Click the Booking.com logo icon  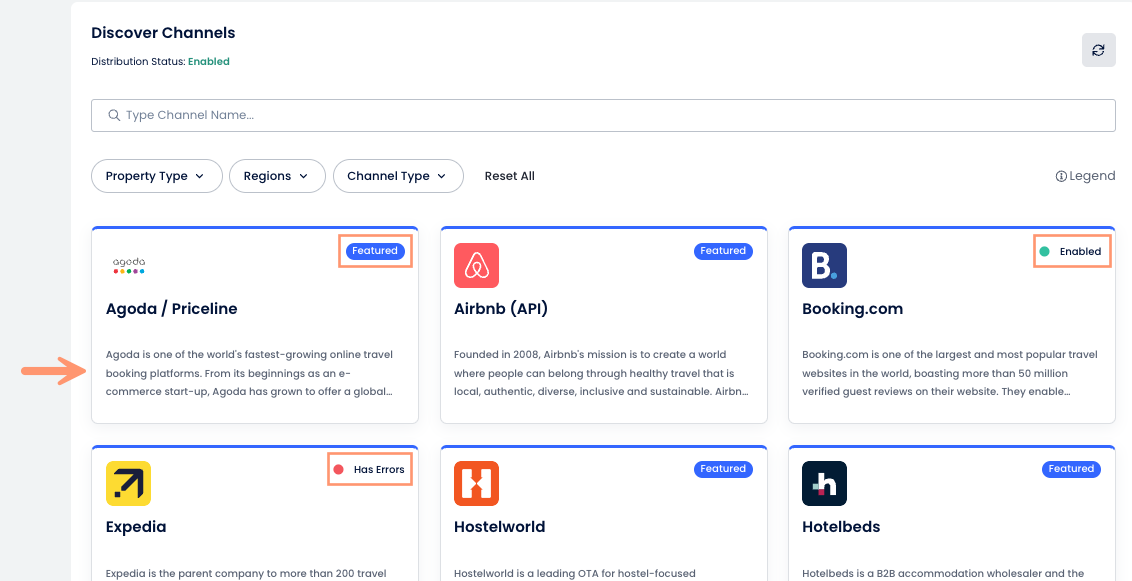tap(824, 266)
